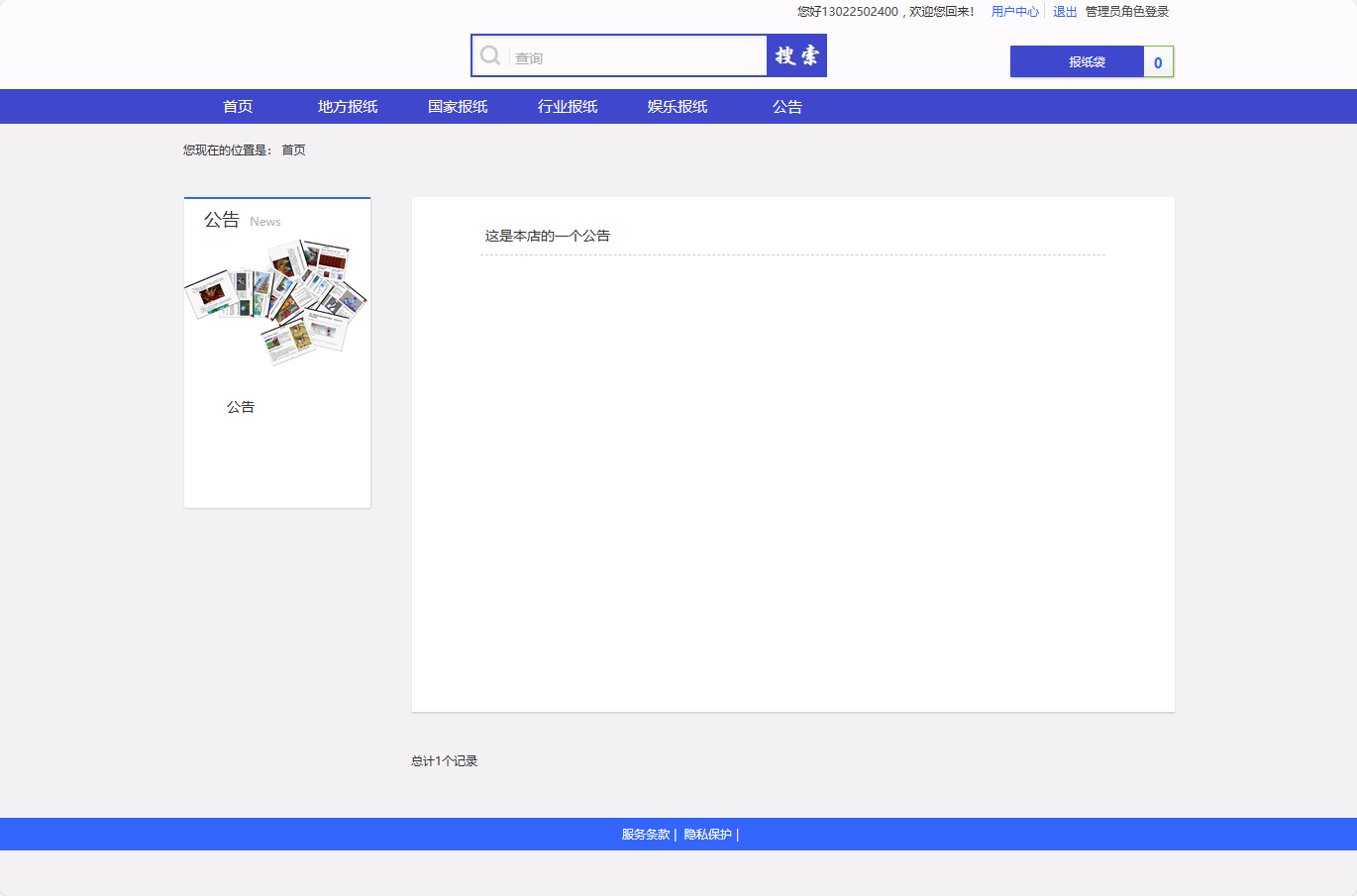Open announcement 这是本店的一个公告
The width and height of the screenshot is (1357, 896).
[x=546, y=235]
